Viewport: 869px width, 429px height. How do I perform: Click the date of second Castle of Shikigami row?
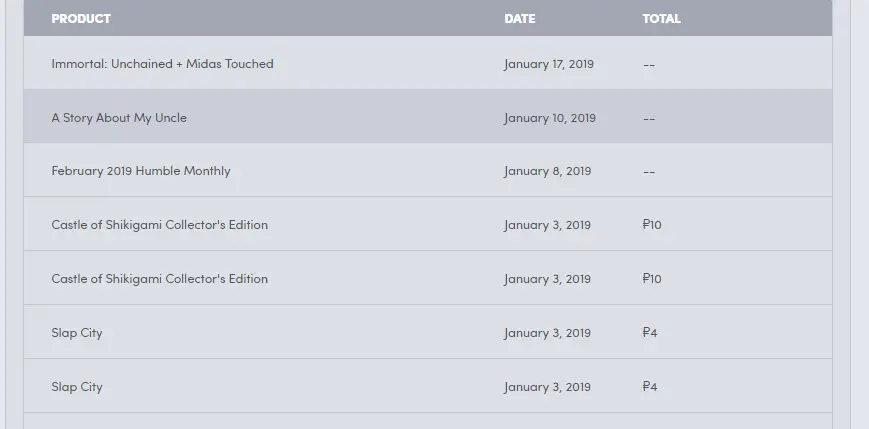pos(548,279)
